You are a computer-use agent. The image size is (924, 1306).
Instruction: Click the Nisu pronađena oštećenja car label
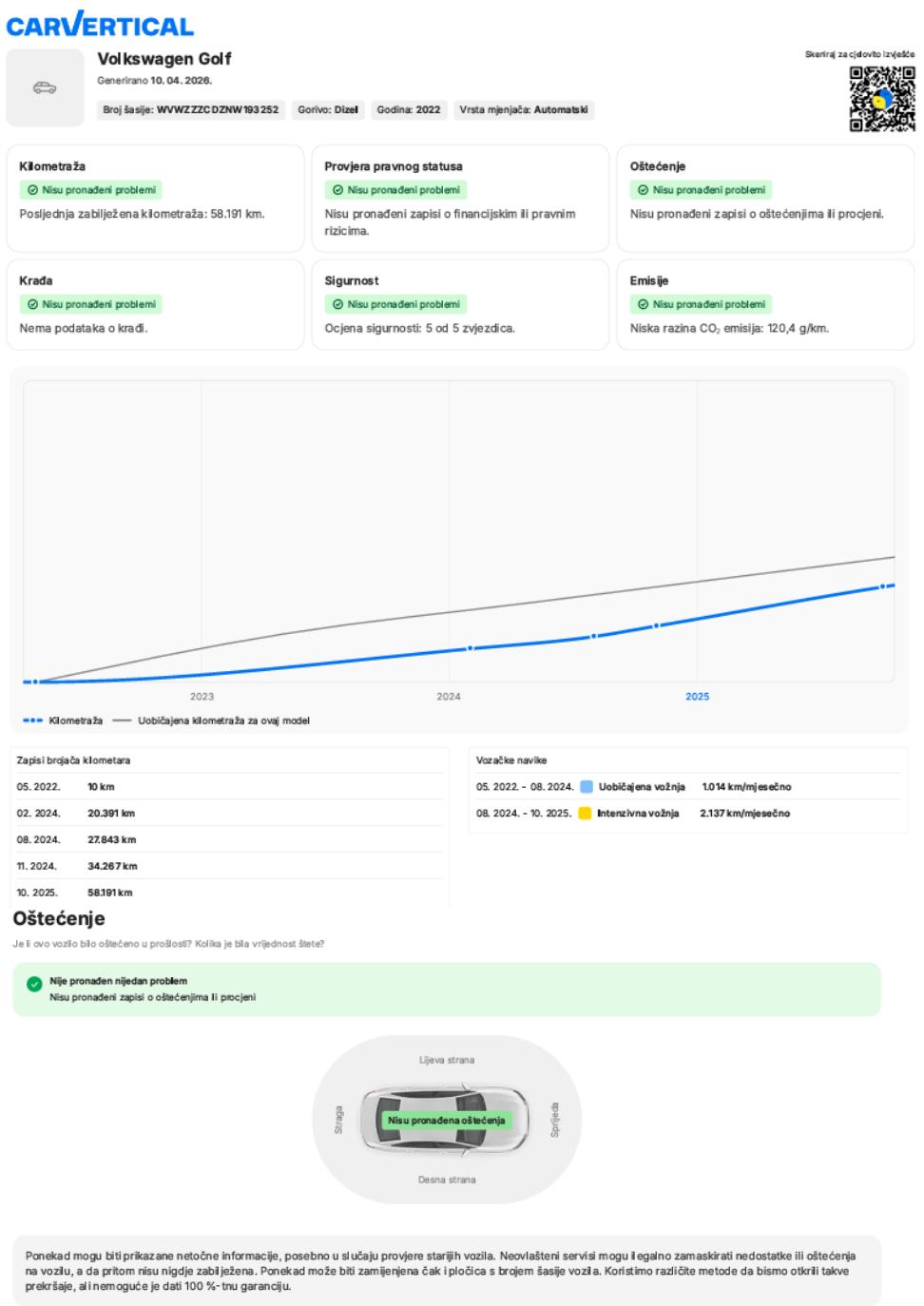pos(446,1121)
